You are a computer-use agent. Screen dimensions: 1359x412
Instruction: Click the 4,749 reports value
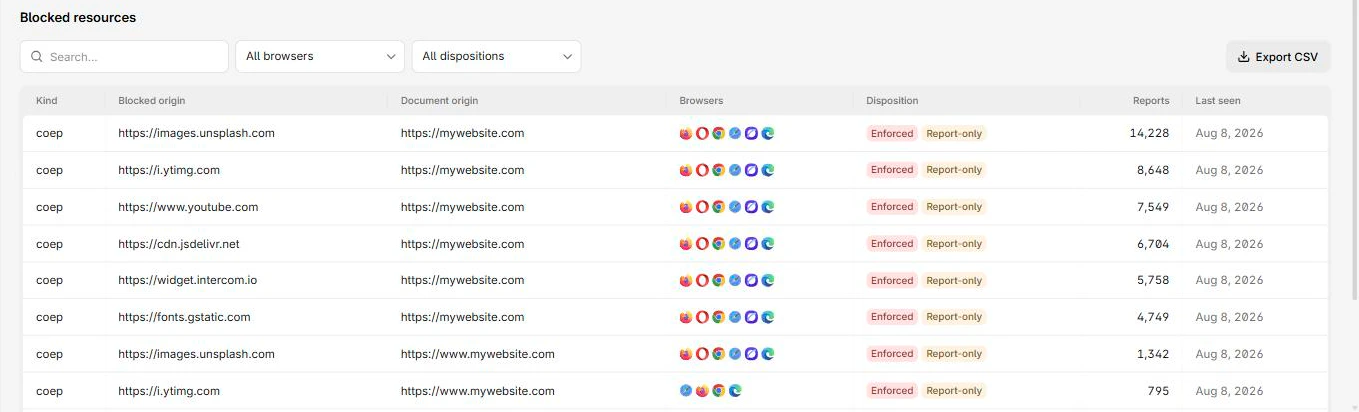[x=1153, y=317]
